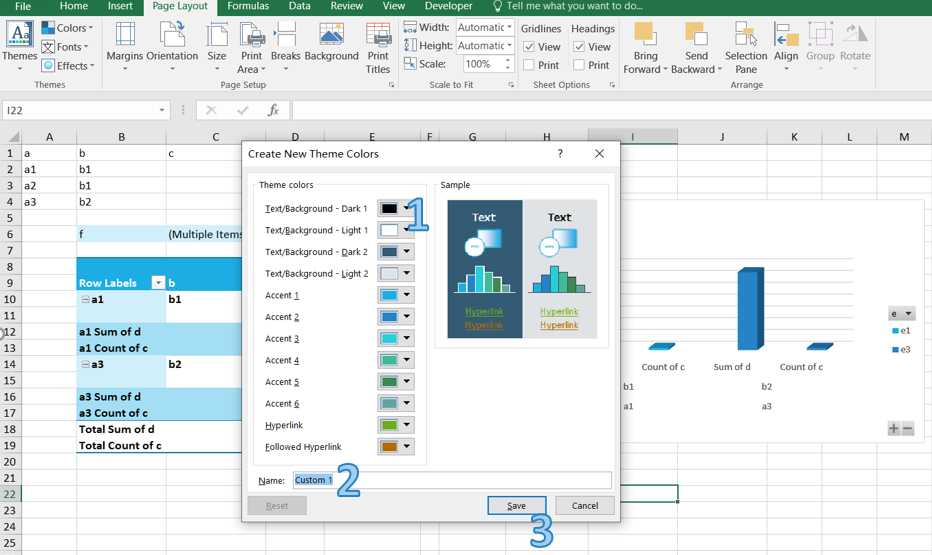Cancel the theme colors dialog
Screen dimensions: 932x555
point(585,506)
